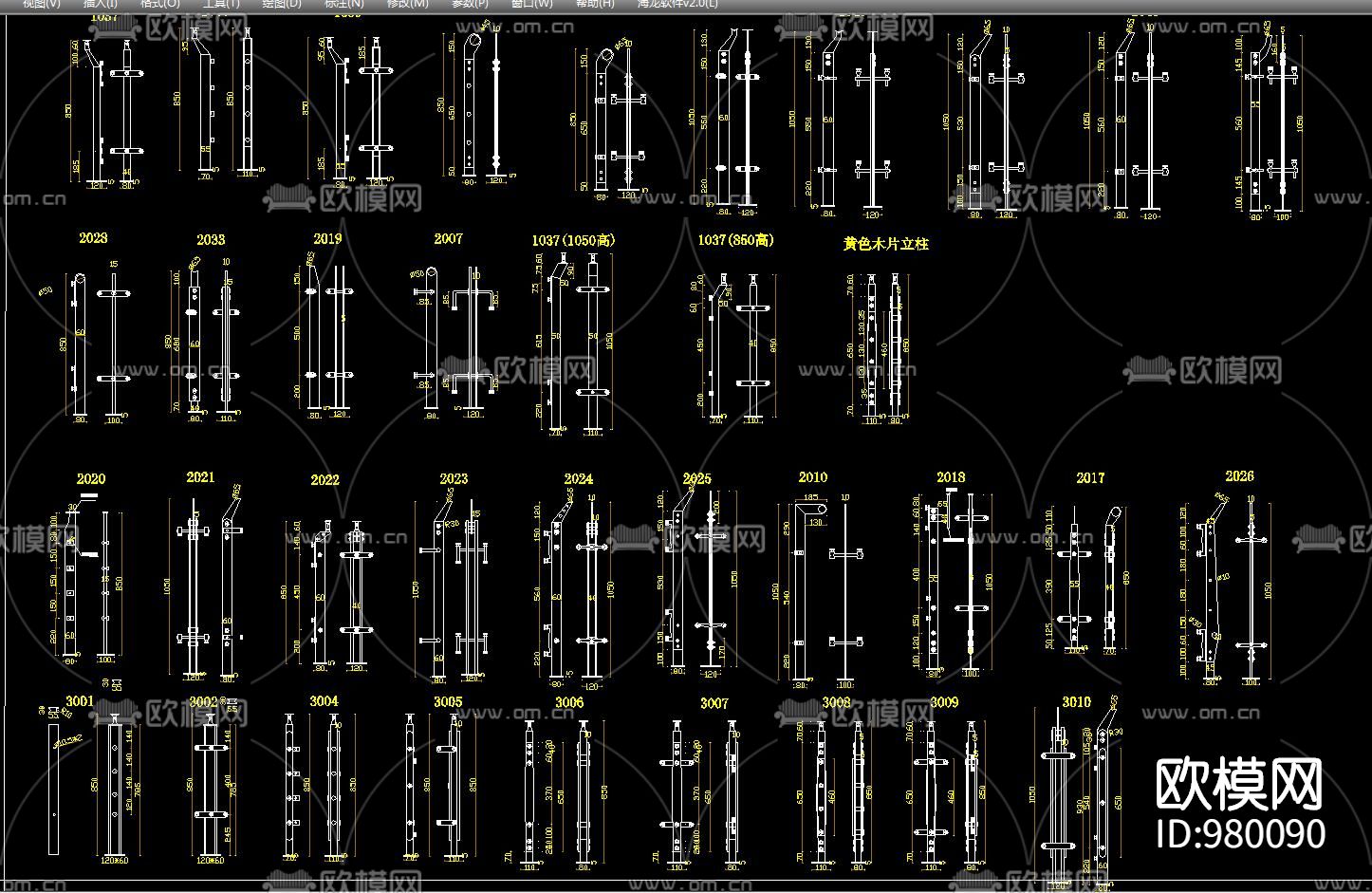This screenshot has height=893, width=1372.
Task: Open the 格式(O) menu
Action: (159, 4)
